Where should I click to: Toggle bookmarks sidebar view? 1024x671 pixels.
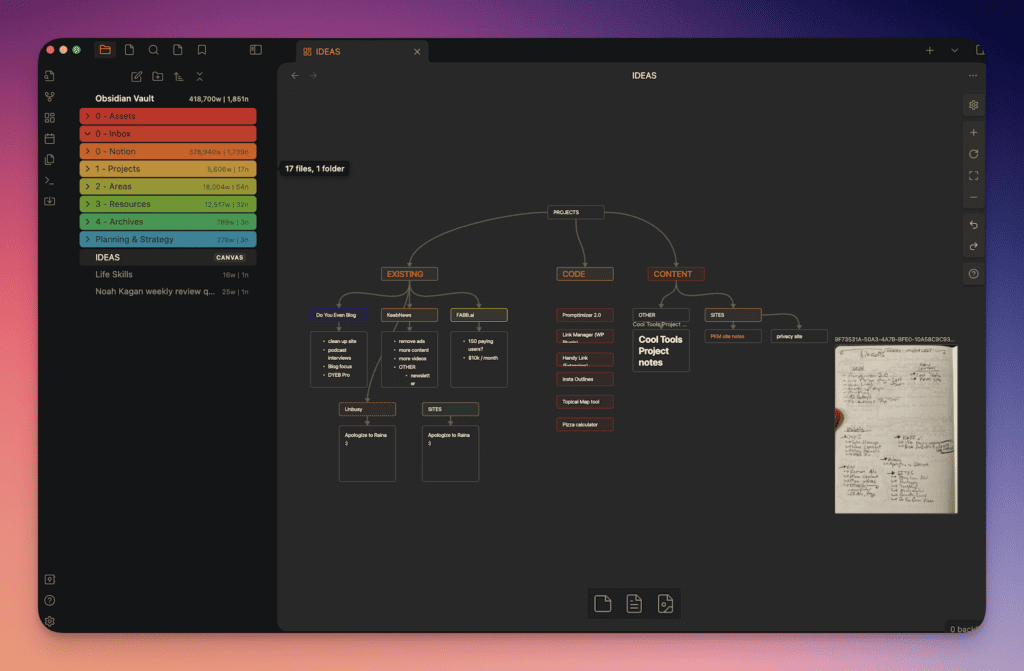coord(202,50)
